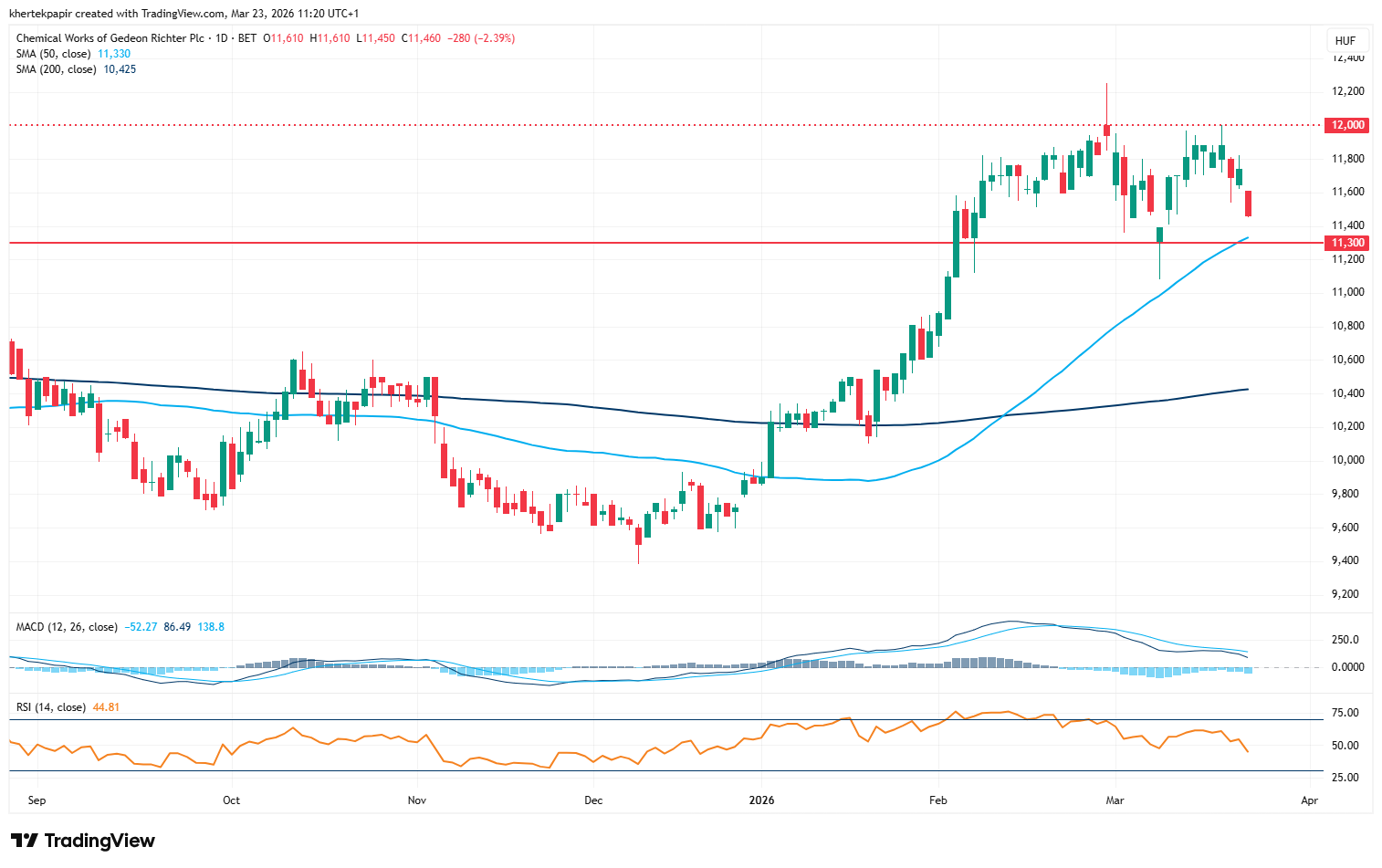Click the BET exchange label
The width and height of the screenshot is (1382, 868).
point(246,38)
